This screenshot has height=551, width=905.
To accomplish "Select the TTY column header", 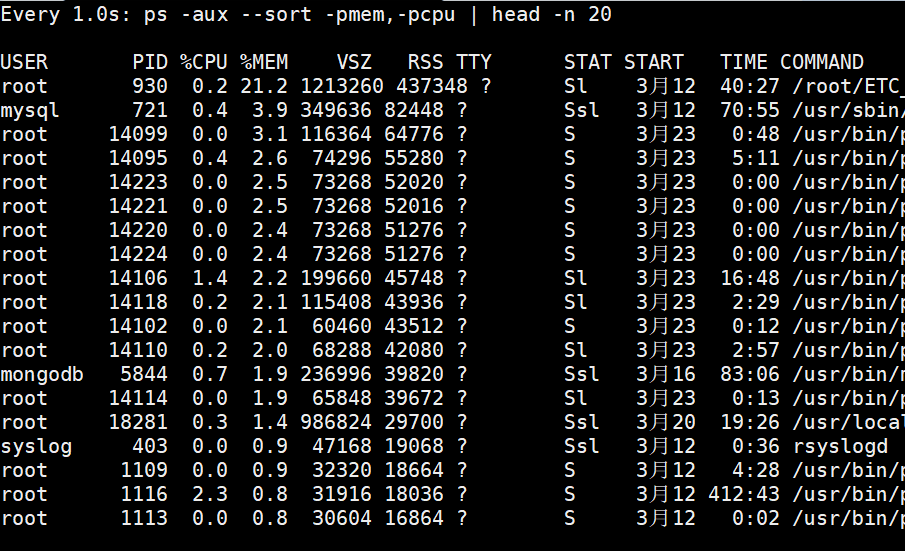I will coord(473,62).
